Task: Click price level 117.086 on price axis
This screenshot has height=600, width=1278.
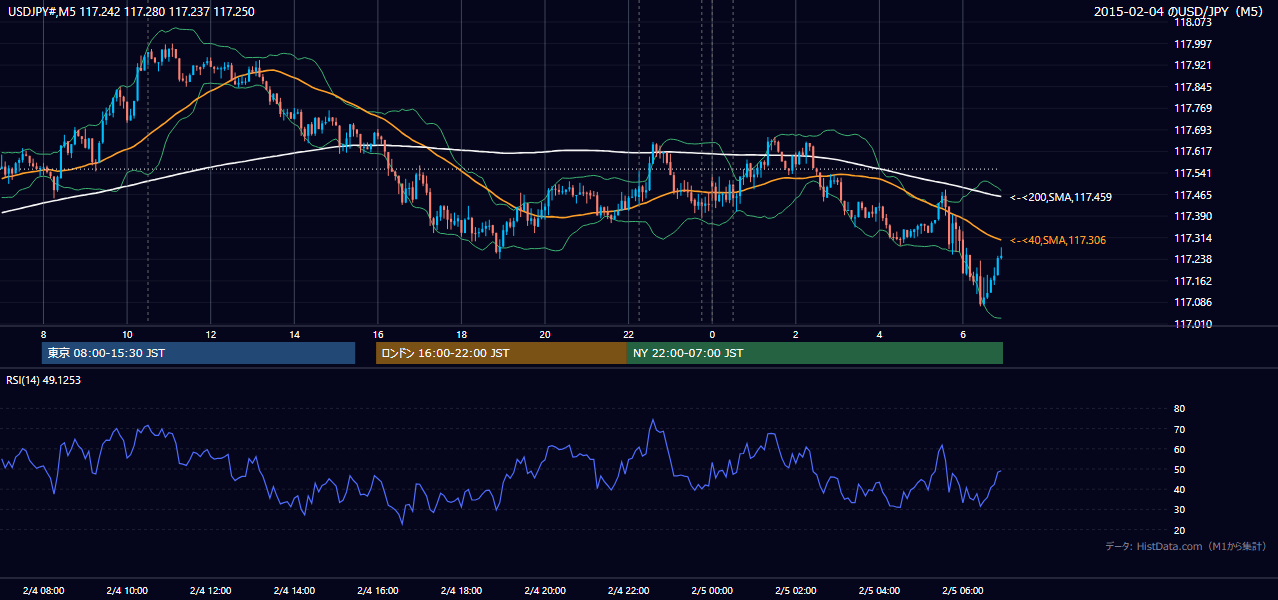Action: click(x=1194, y=302)
